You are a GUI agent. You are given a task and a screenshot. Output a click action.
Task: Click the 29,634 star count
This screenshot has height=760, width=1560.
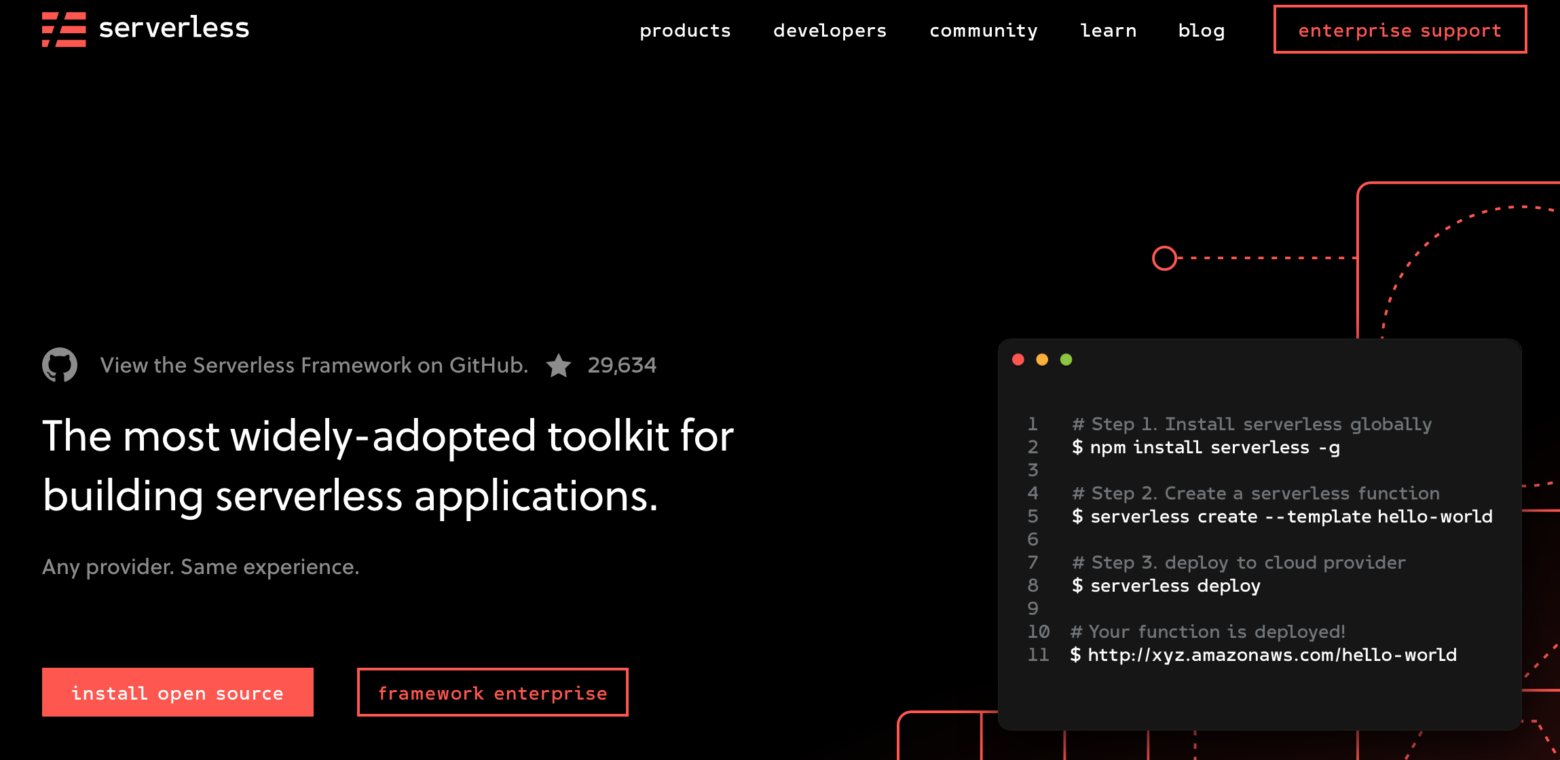click(622, 365)
